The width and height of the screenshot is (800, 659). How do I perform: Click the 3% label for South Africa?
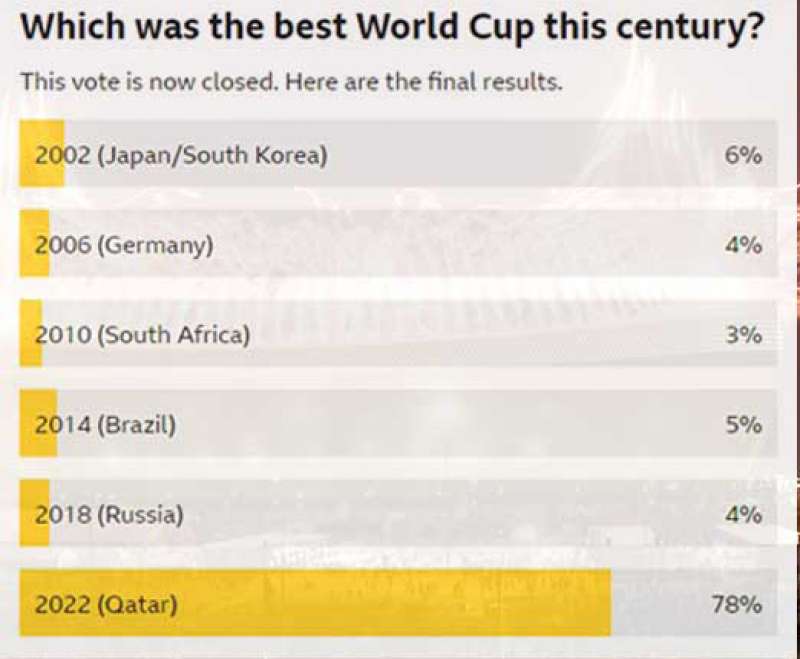click(x=744, y=336)
